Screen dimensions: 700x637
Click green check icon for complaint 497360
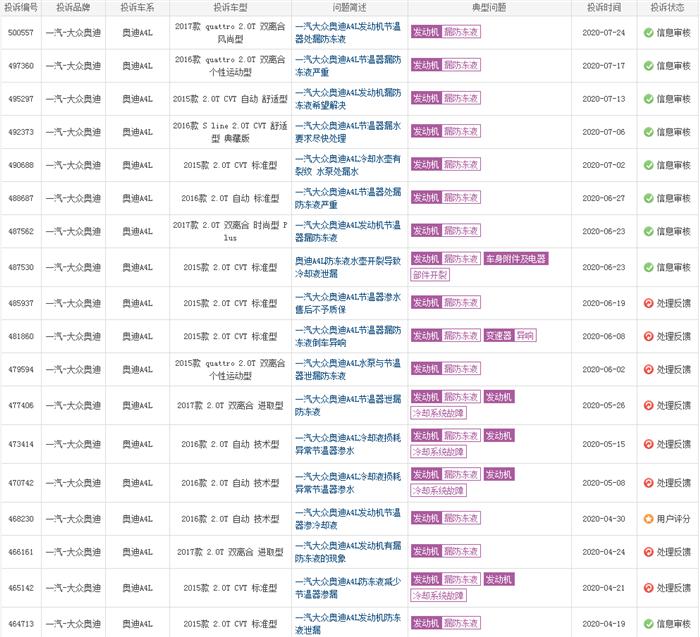[648, 66]
